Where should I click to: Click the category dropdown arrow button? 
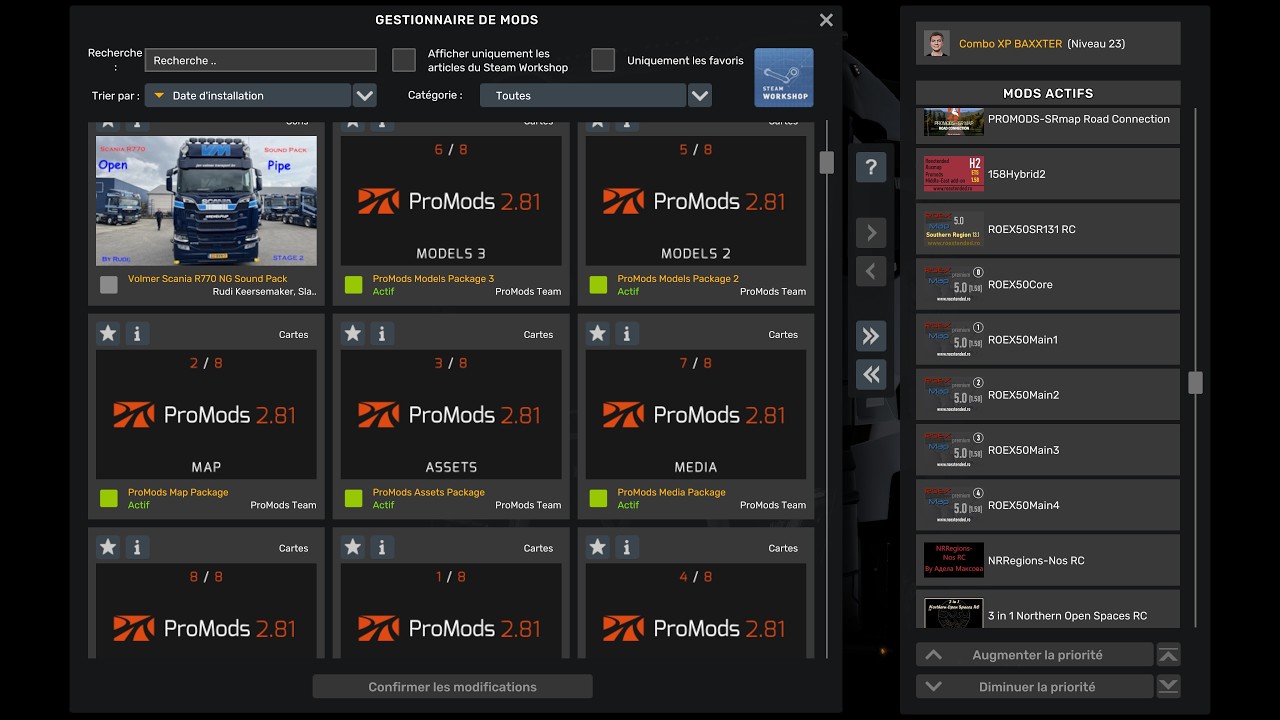(x=700, y=95)
